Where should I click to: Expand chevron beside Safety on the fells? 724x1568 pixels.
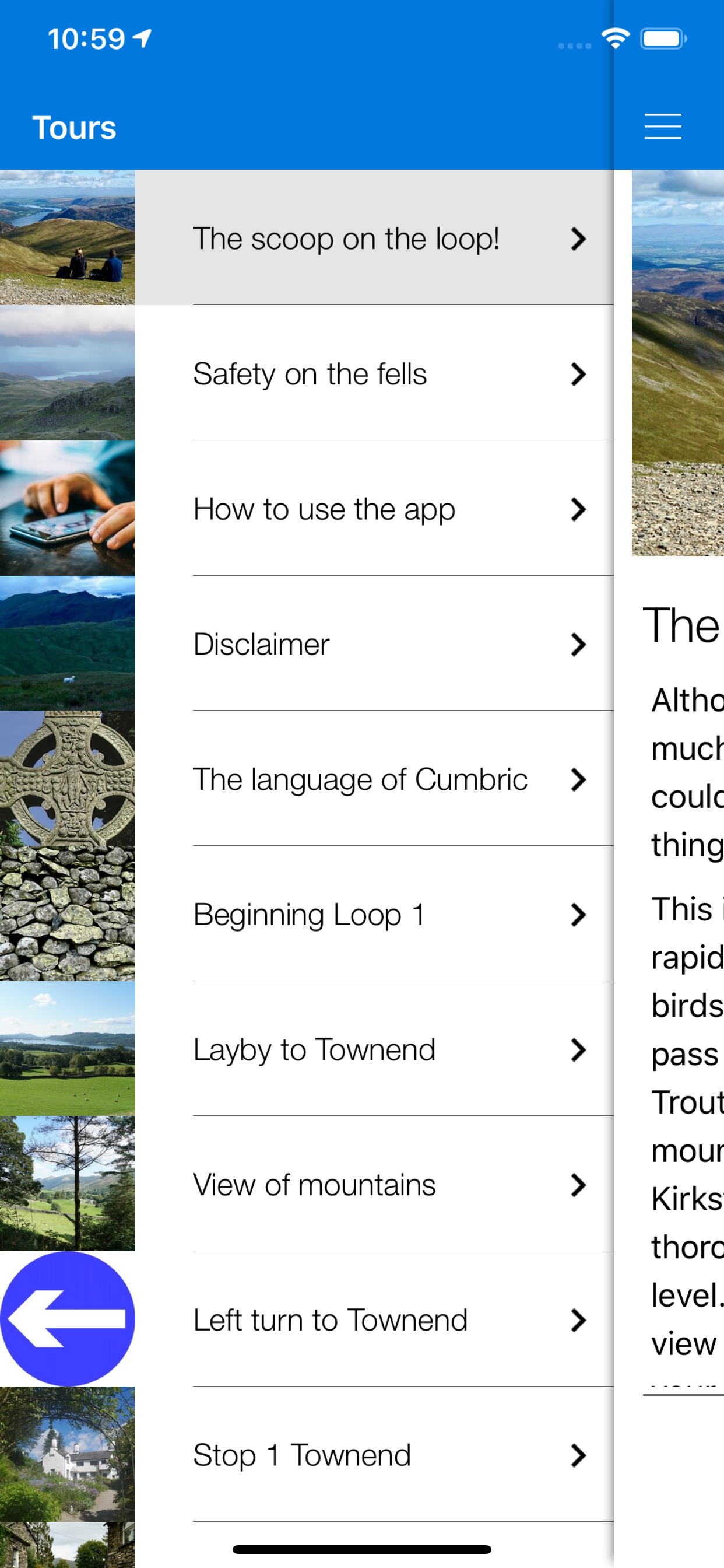point(578,374)
